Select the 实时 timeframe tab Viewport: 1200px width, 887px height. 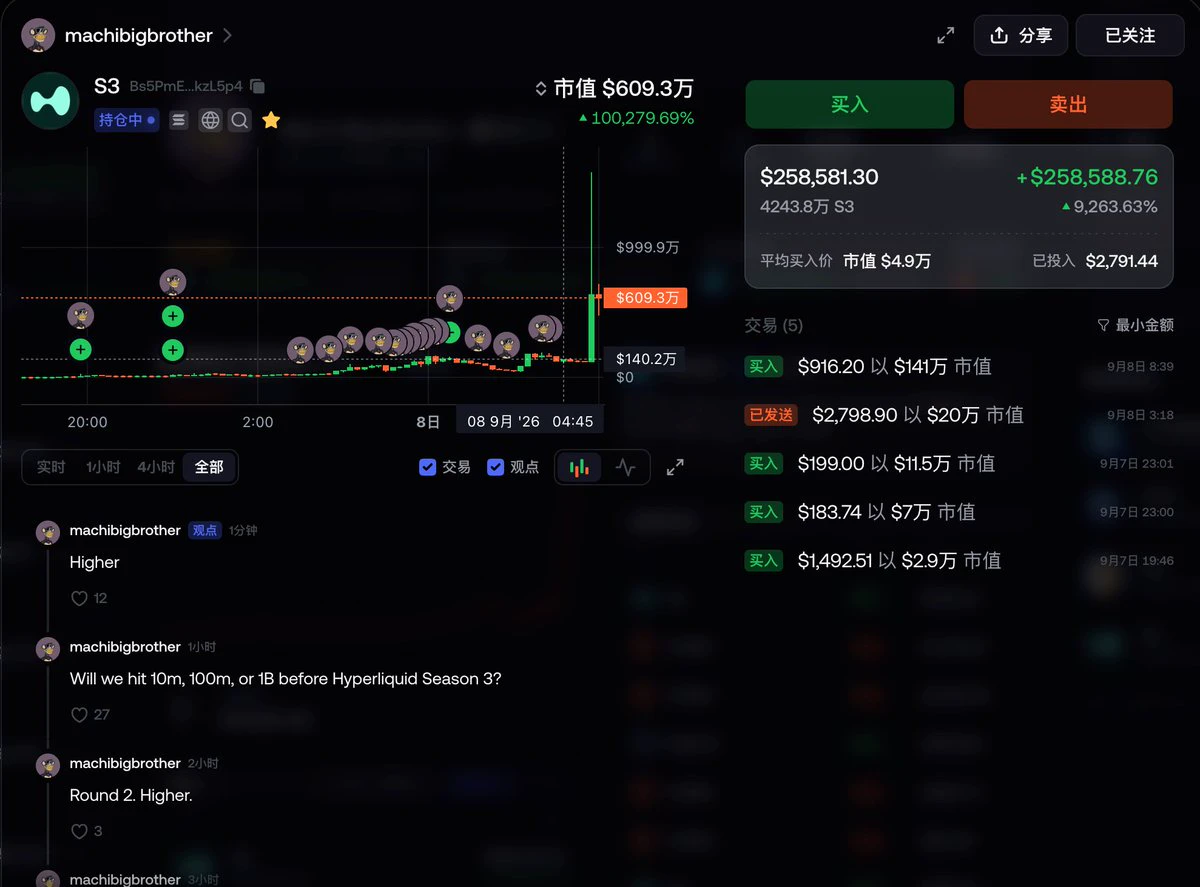click(x=51, y=467)
